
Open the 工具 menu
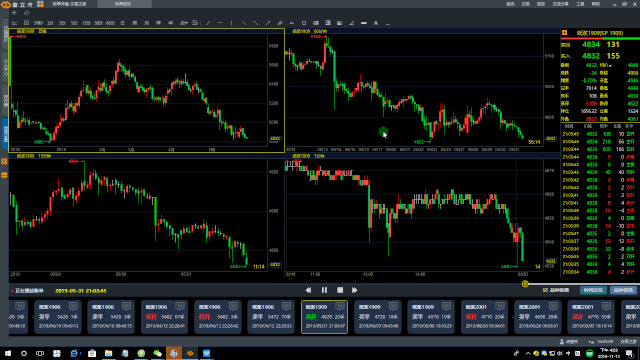(580, 4)
